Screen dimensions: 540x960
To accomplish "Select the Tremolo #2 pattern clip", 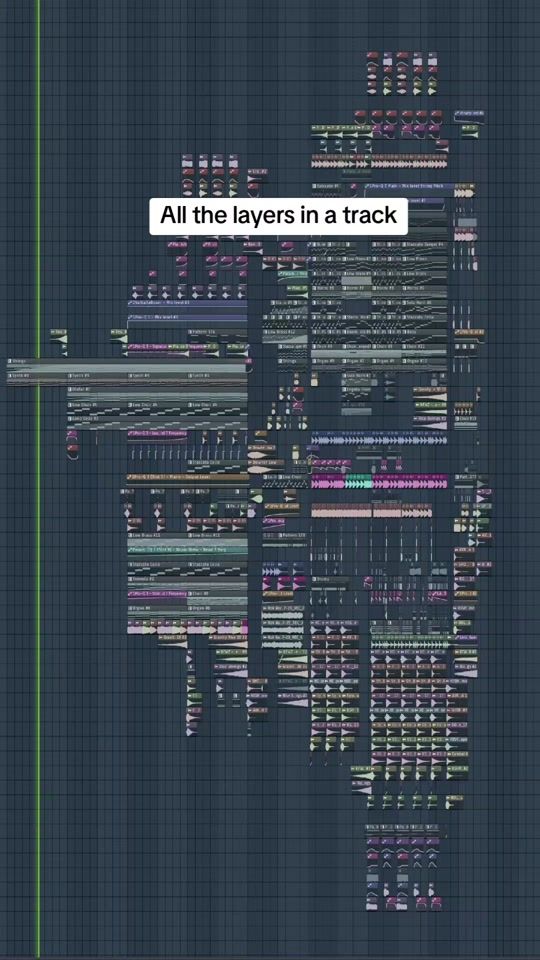I will click(187, 582).
